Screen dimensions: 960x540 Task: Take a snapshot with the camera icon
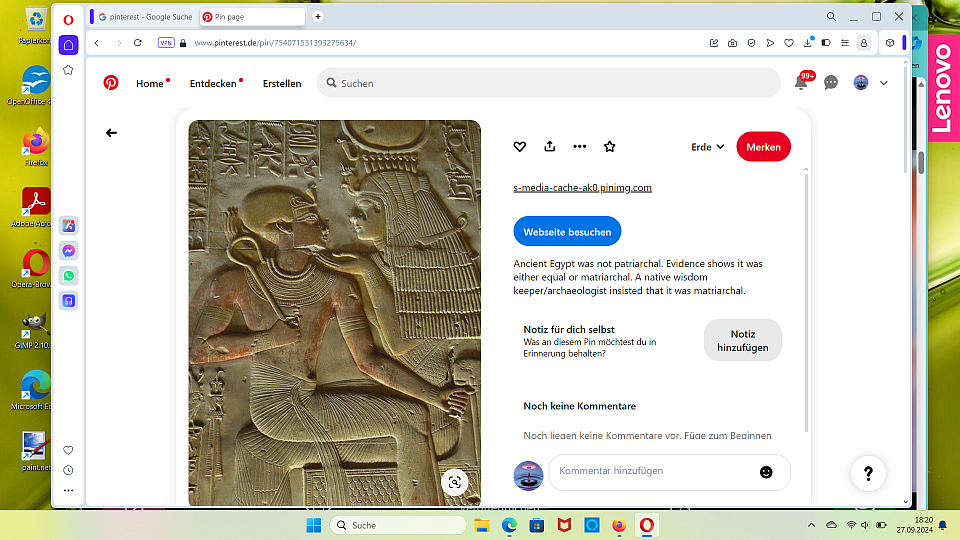click(732, 43)
